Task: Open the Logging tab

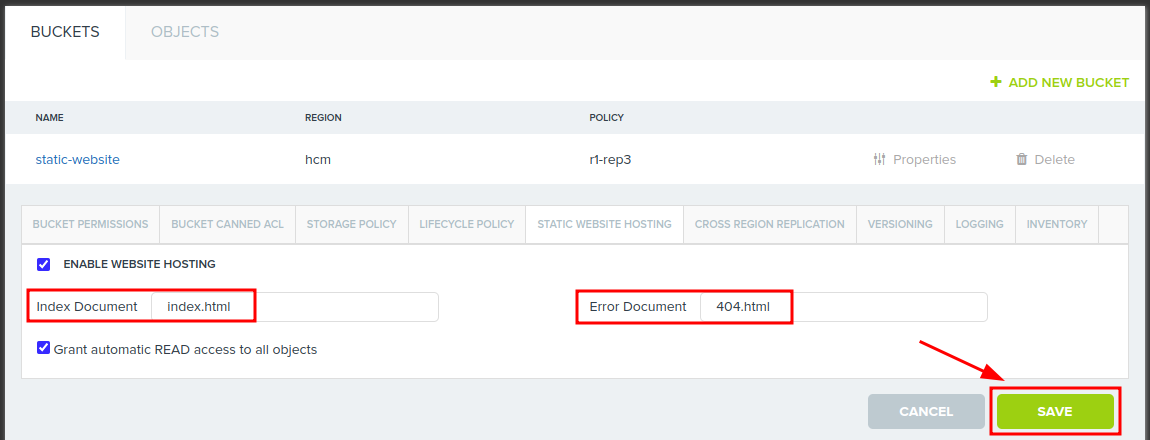Action: click(979, 224)
